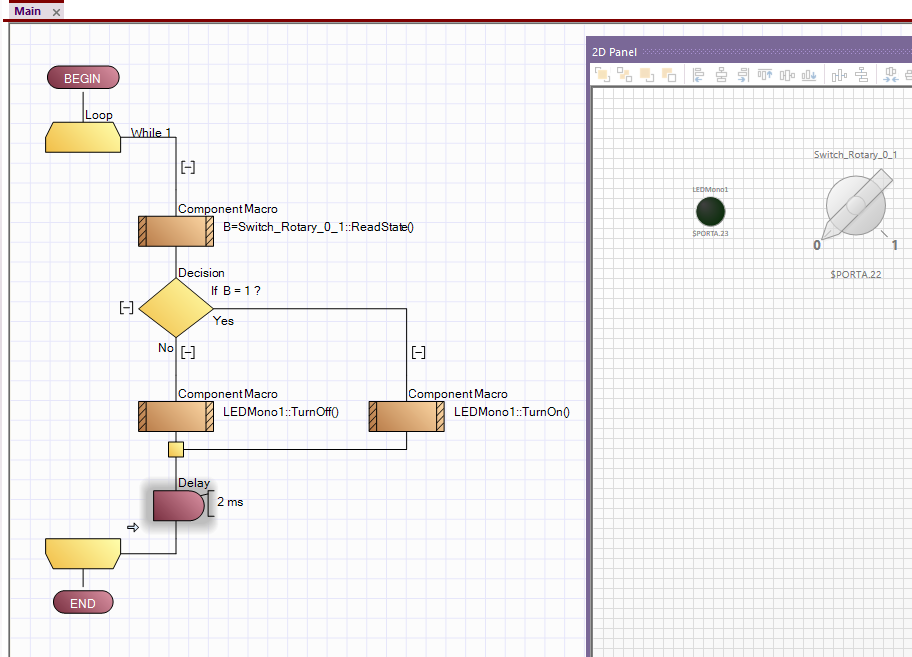Viewport: 912px width, 657px height.
Task: Click the small yellow branch junction square
Action: tap(176, 449)
